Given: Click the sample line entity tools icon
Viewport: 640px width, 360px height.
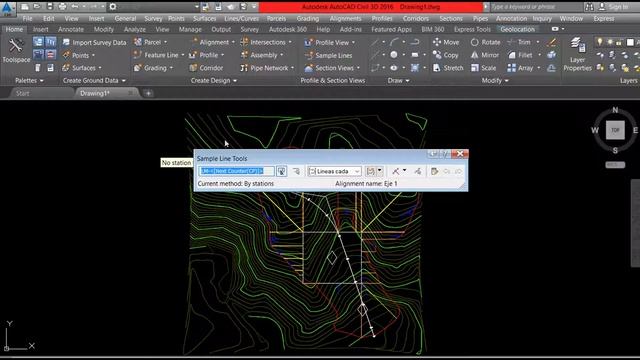Looking at the screenshot, I should (x=434, y=171).
